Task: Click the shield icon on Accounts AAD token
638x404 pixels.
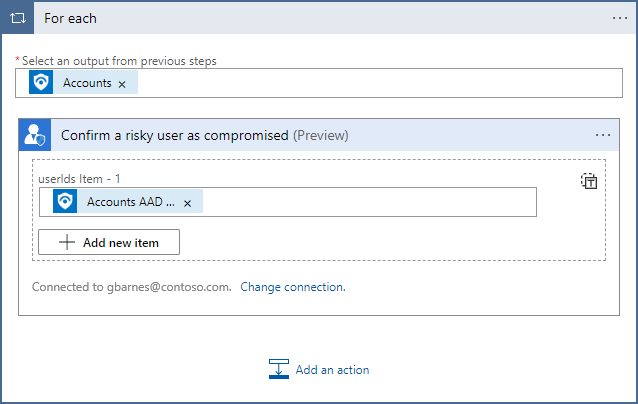Action: coord(64,202)
